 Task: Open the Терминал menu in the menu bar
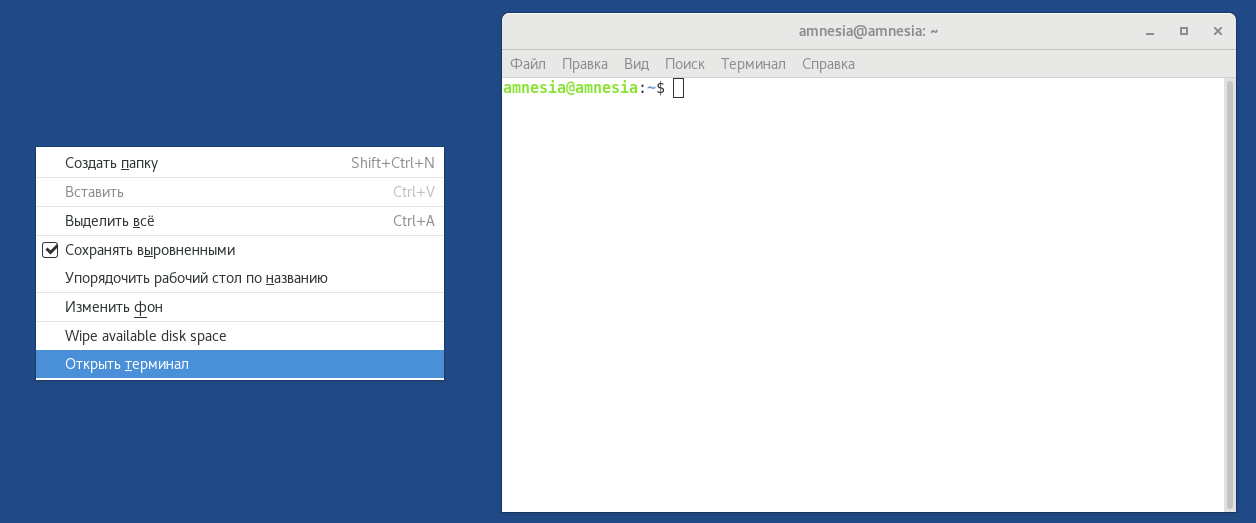pos(753,64)
